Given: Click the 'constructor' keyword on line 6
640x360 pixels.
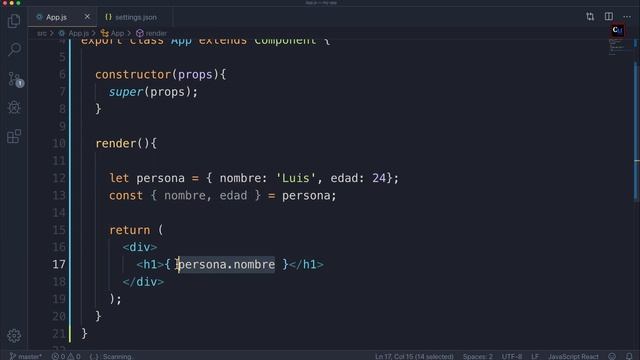Looking at the screenshot, I should 133,74.
